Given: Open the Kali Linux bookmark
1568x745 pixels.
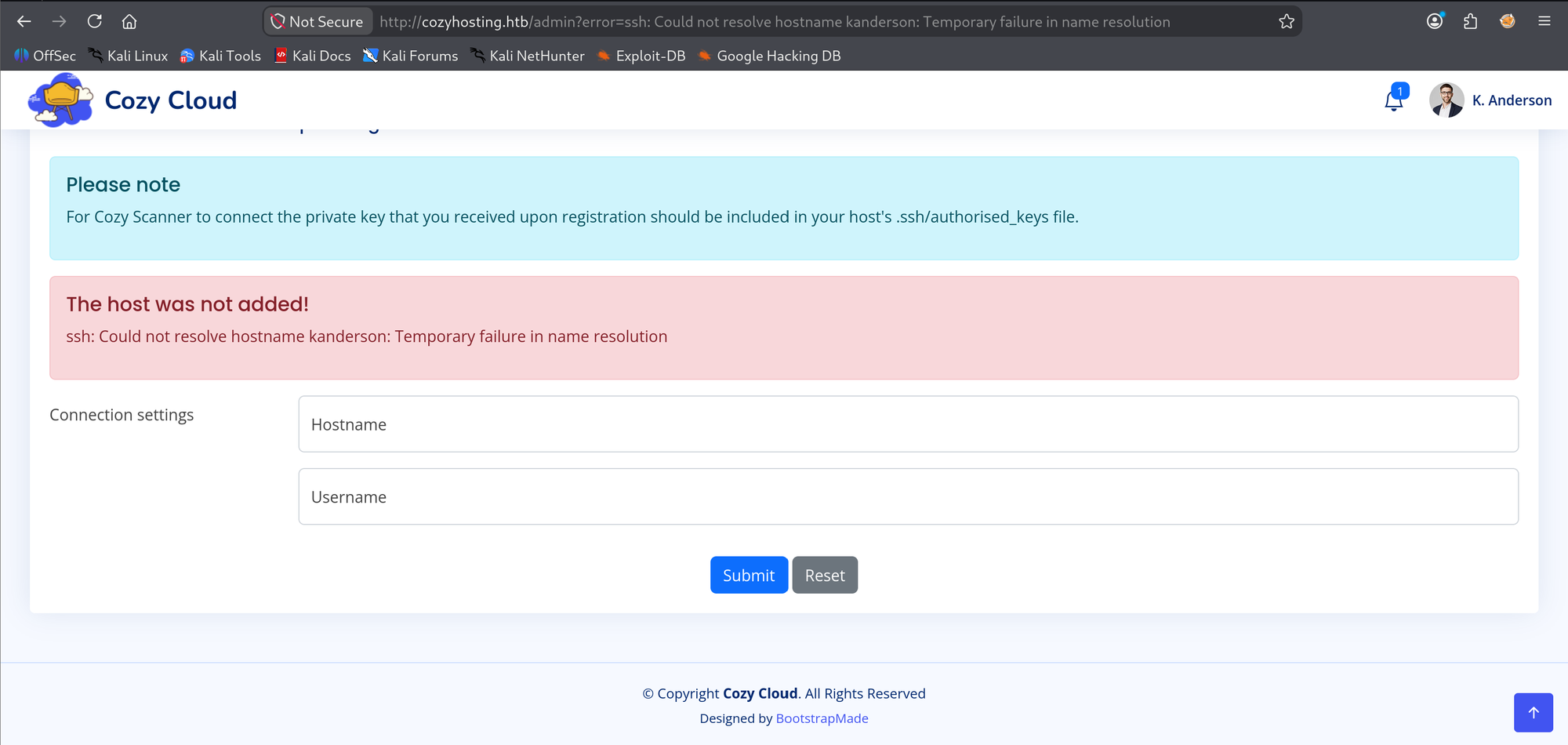Looking at the screenshot, I should [128, 56].
